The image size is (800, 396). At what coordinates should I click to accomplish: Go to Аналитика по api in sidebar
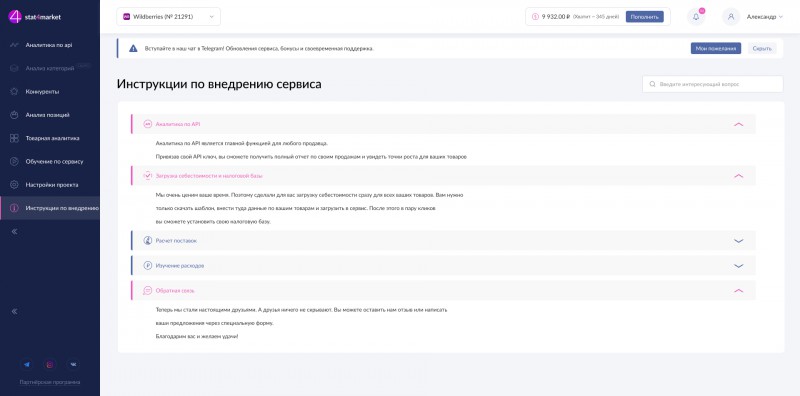click(49, 45)
